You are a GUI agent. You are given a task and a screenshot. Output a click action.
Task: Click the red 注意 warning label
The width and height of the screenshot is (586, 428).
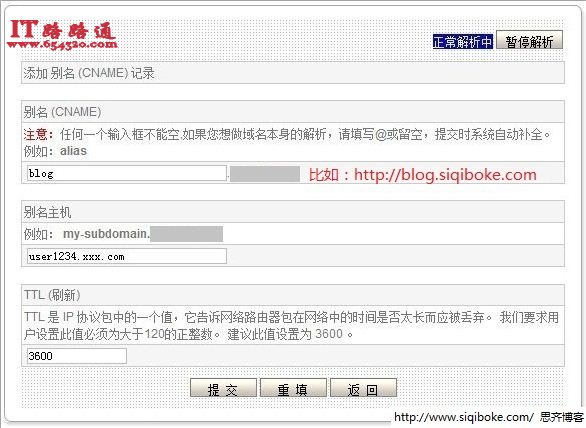click(35, 134)
